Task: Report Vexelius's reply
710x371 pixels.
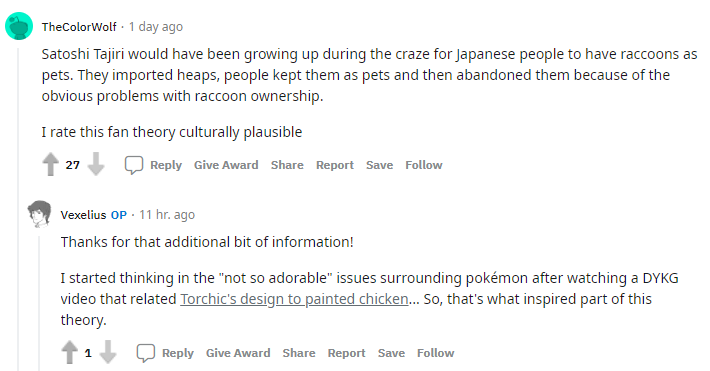Action: (x=346, y=353)
